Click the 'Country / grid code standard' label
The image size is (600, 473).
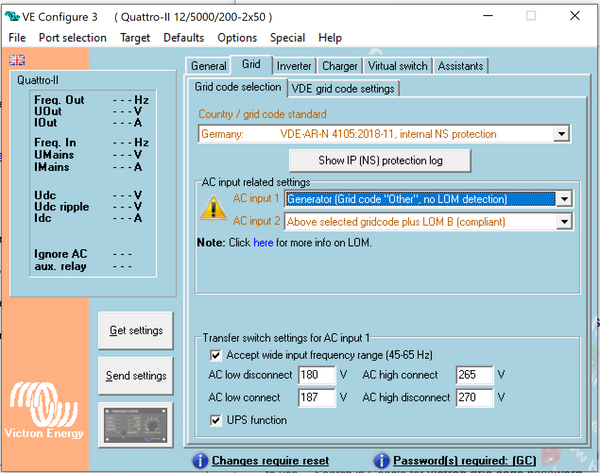[x=262, y=114]
